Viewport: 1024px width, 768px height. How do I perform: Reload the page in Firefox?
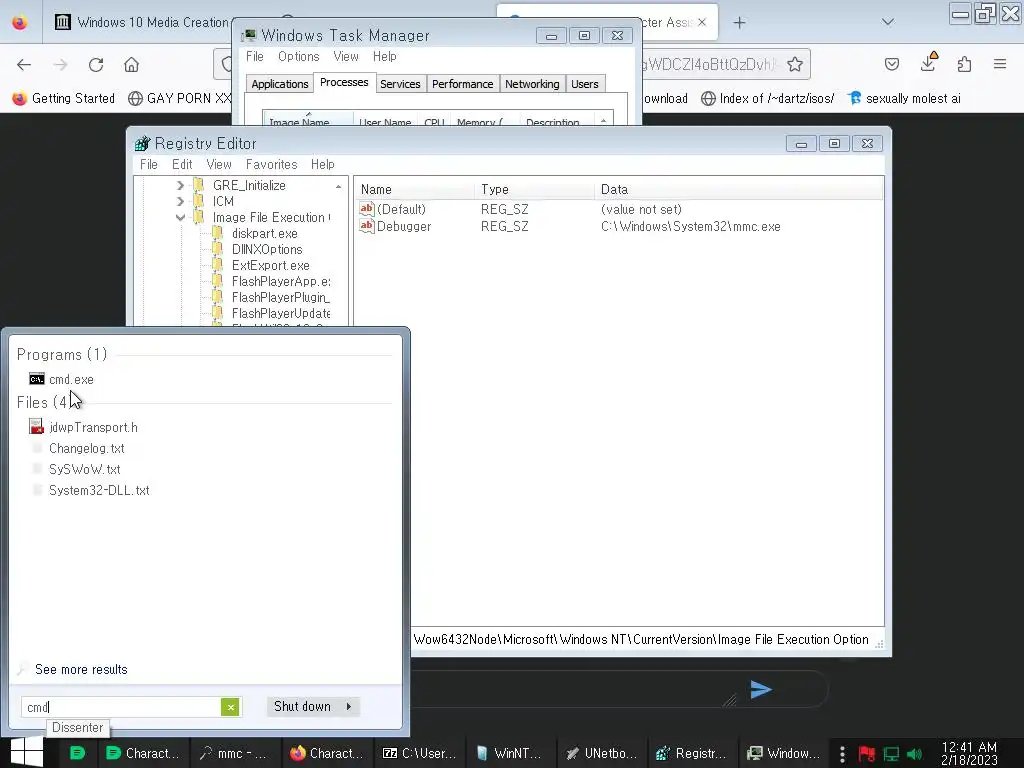tap(96, 65)
